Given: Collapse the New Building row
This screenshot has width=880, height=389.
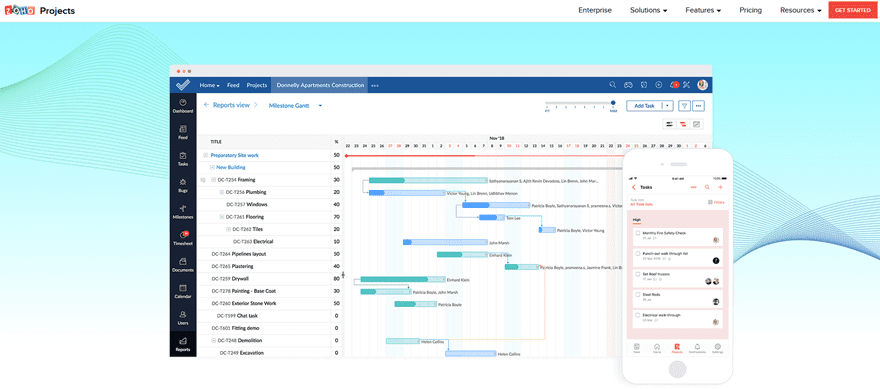Looking at the screenshot, I should [x=212, y=167].
